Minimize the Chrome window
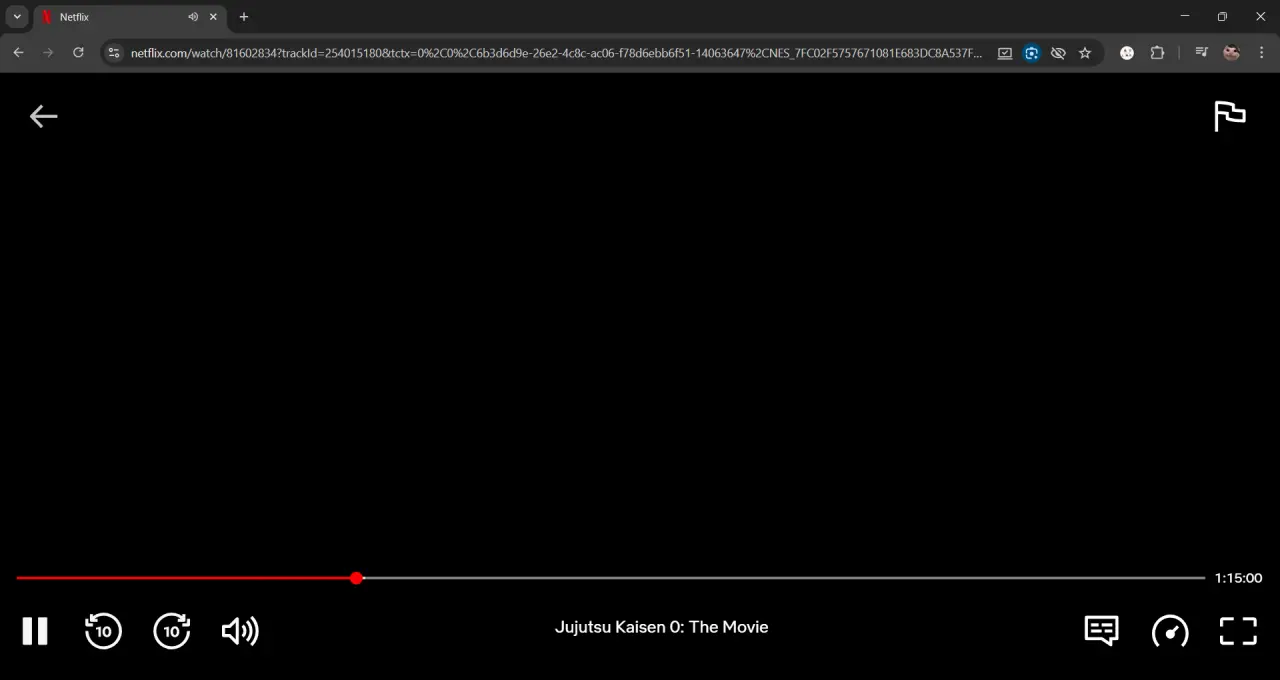This screenshot has height=680, width=1280. 1185,16
